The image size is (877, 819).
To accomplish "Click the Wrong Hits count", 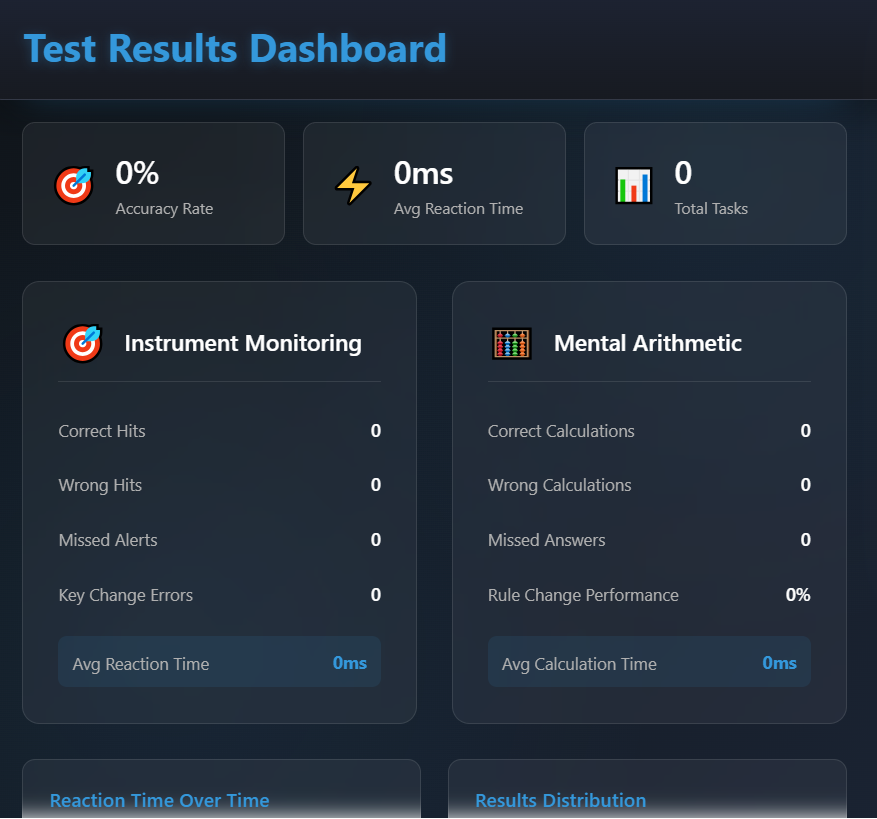I will [x=376, y=485].
